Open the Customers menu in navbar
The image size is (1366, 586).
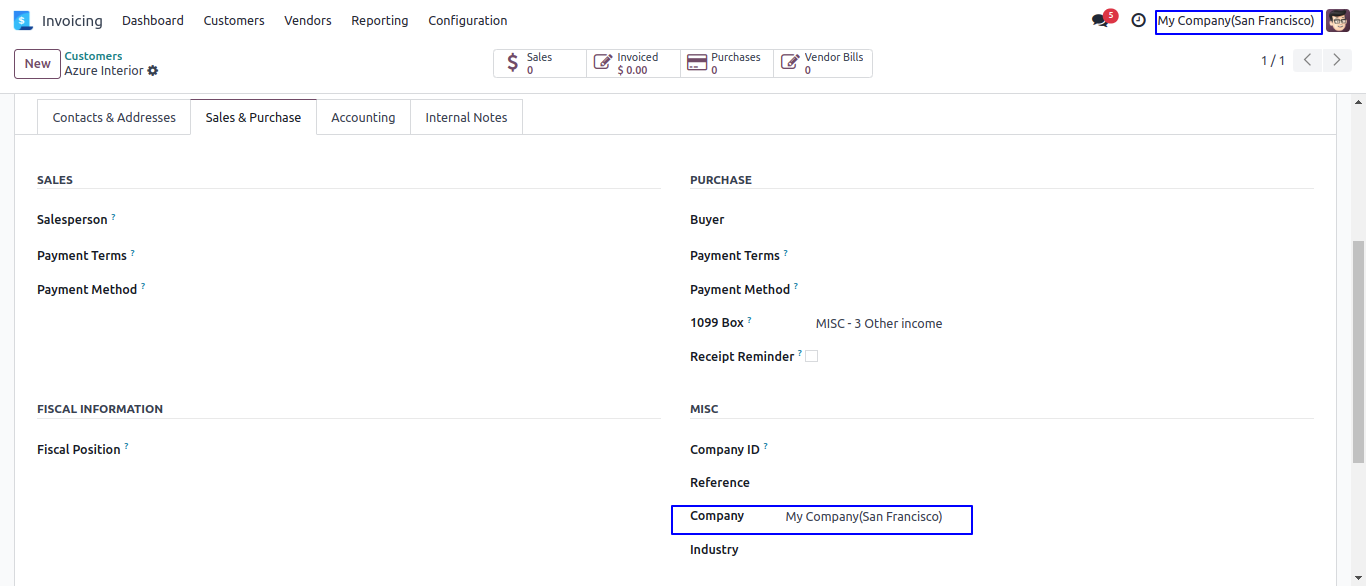(x=234, y=21)
